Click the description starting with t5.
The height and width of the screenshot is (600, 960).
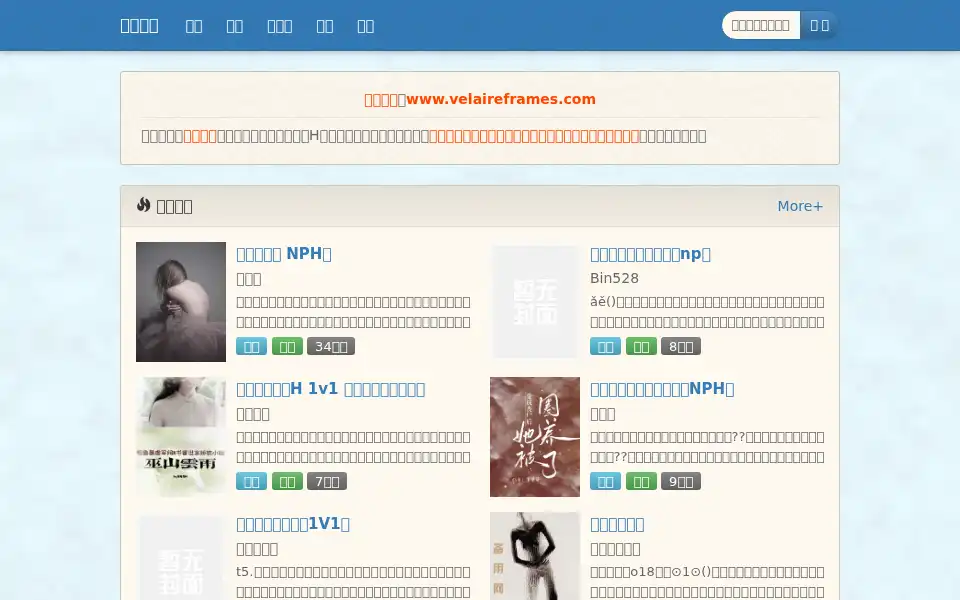(353, 582)
